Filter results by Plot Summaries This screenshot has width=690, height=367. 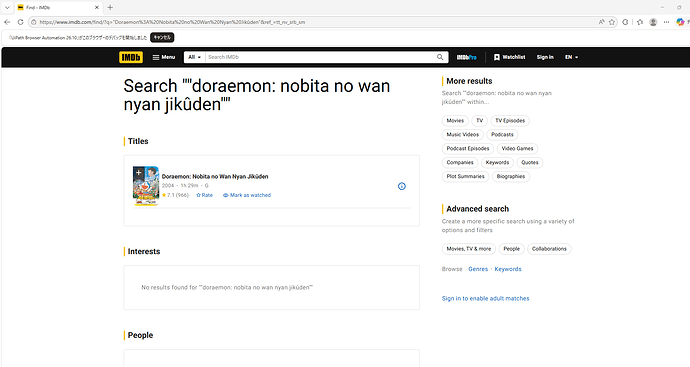tap(466, 176)
